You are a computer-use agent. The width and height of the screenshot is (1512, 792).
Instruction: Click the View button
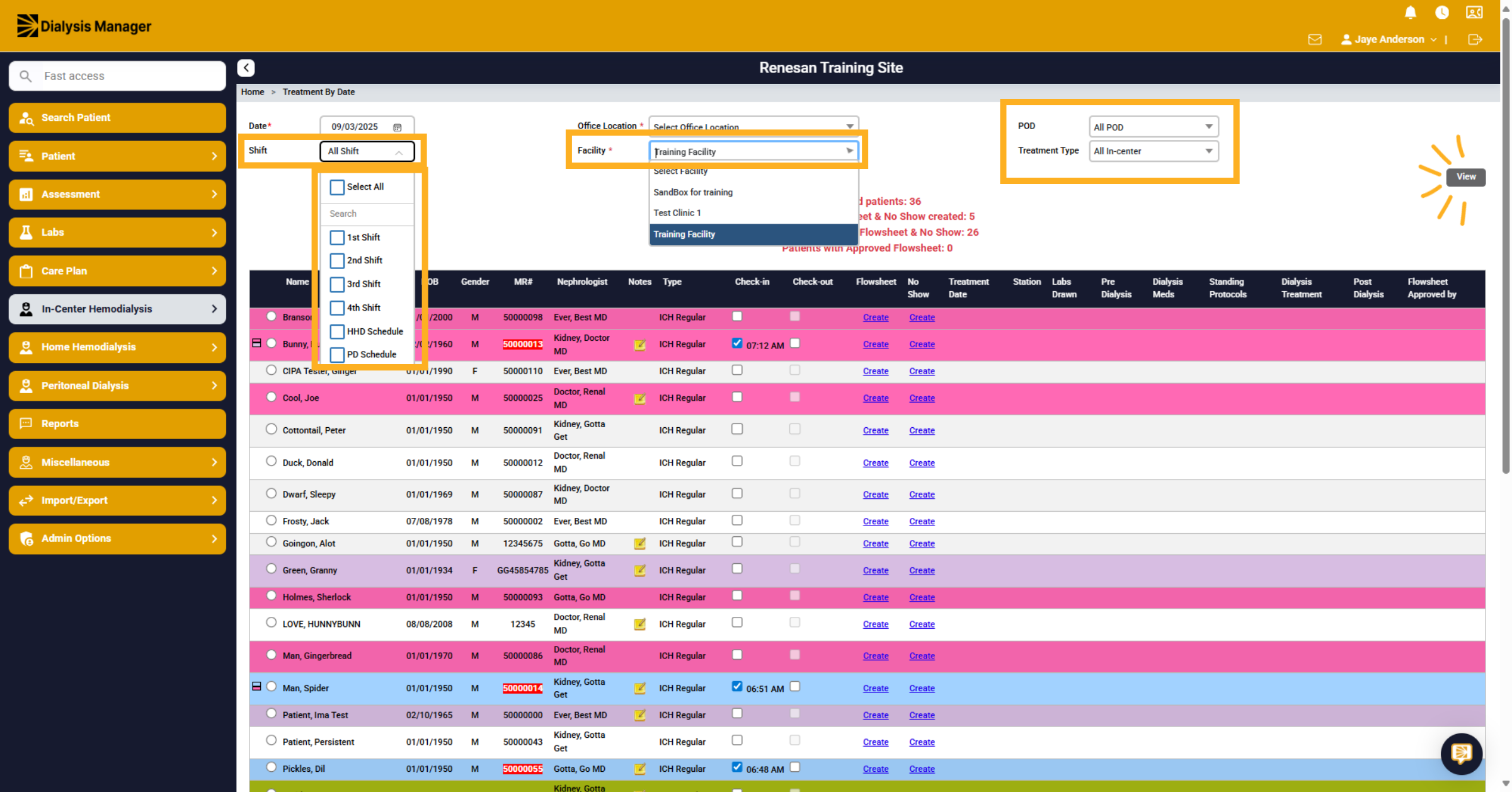[x=1465, y=177]
